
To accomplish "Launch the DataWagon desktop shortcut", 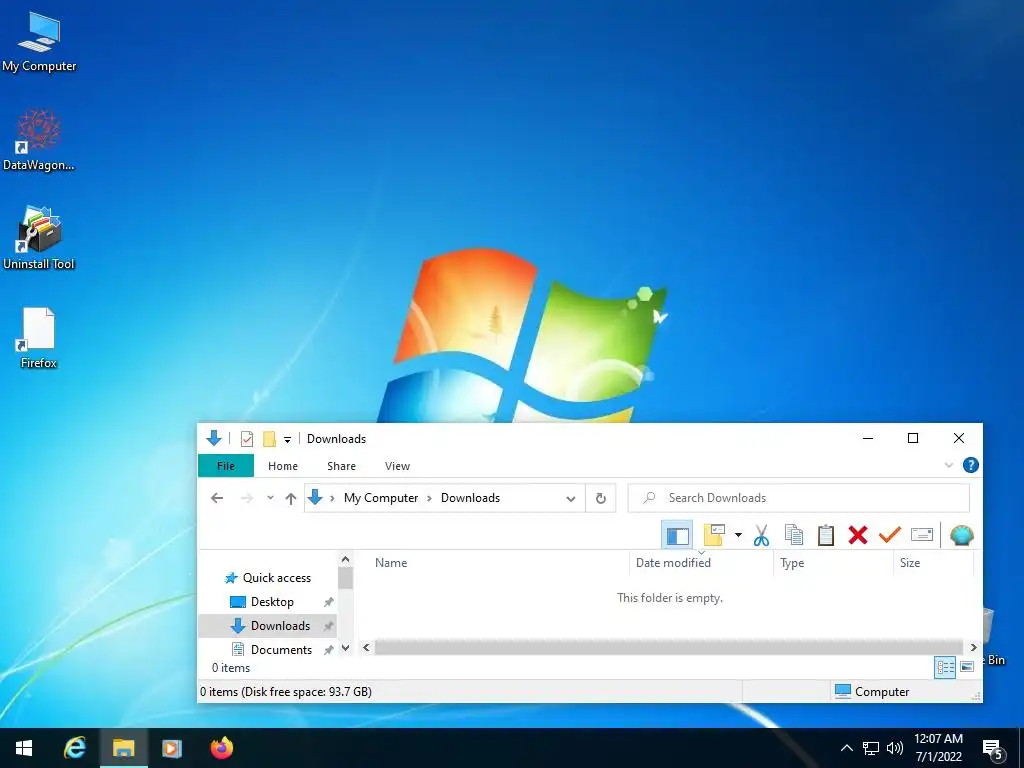I will [x=39, y=140].
